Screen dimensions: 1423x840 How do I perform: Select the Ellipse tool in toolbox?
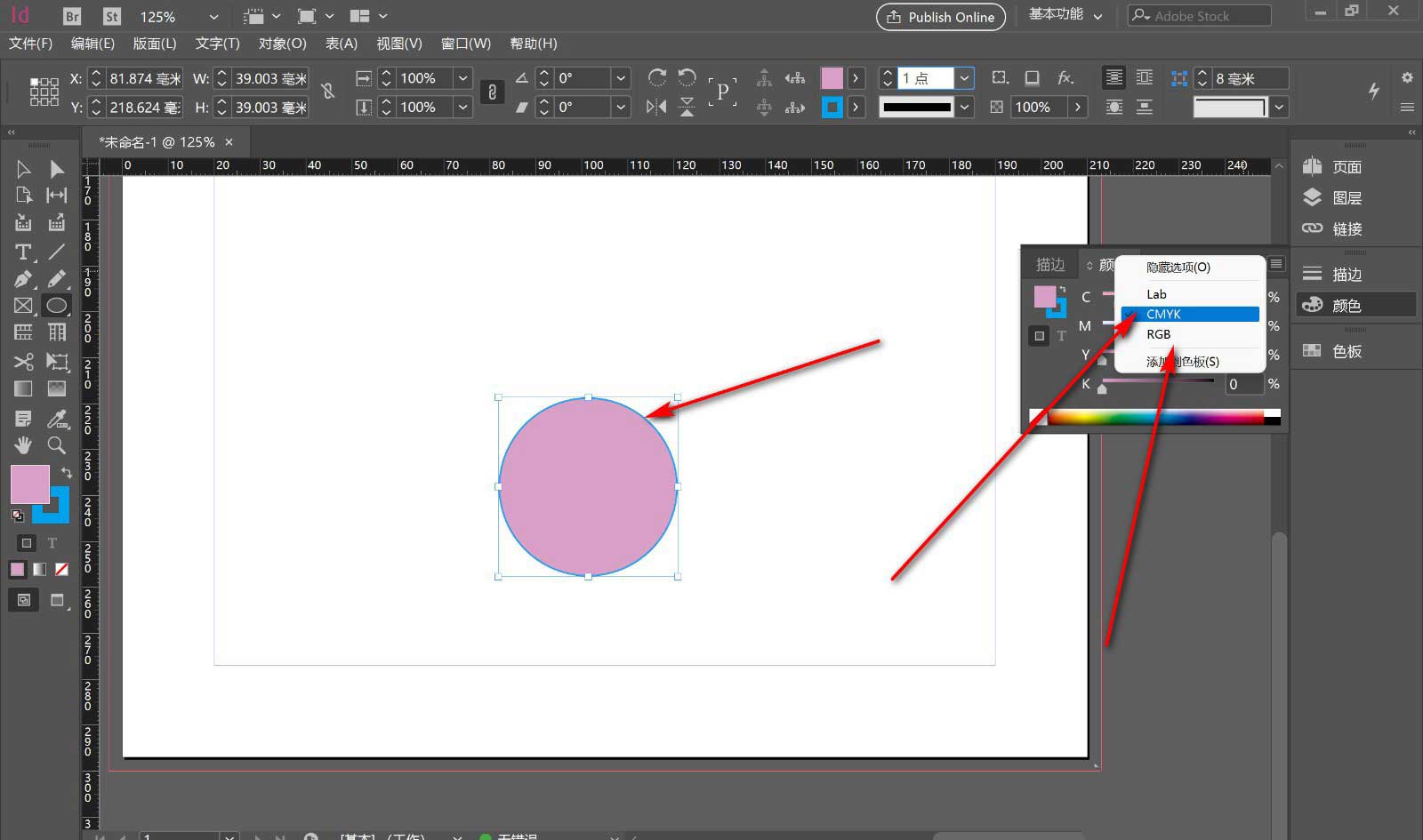pos(56,306)
